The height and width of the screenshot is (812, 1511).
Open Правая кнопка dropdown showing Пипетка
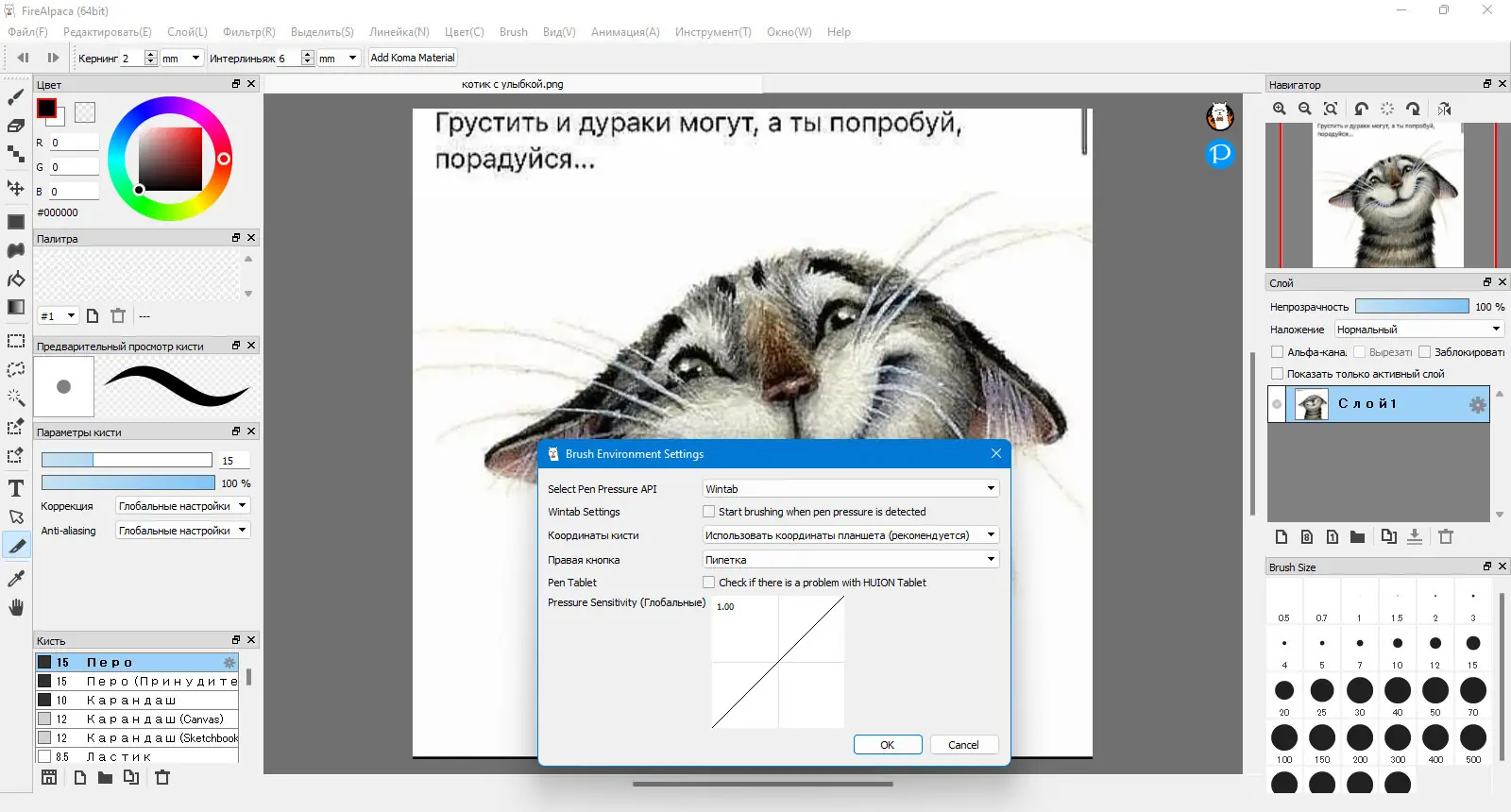click(x=850, y=560)
